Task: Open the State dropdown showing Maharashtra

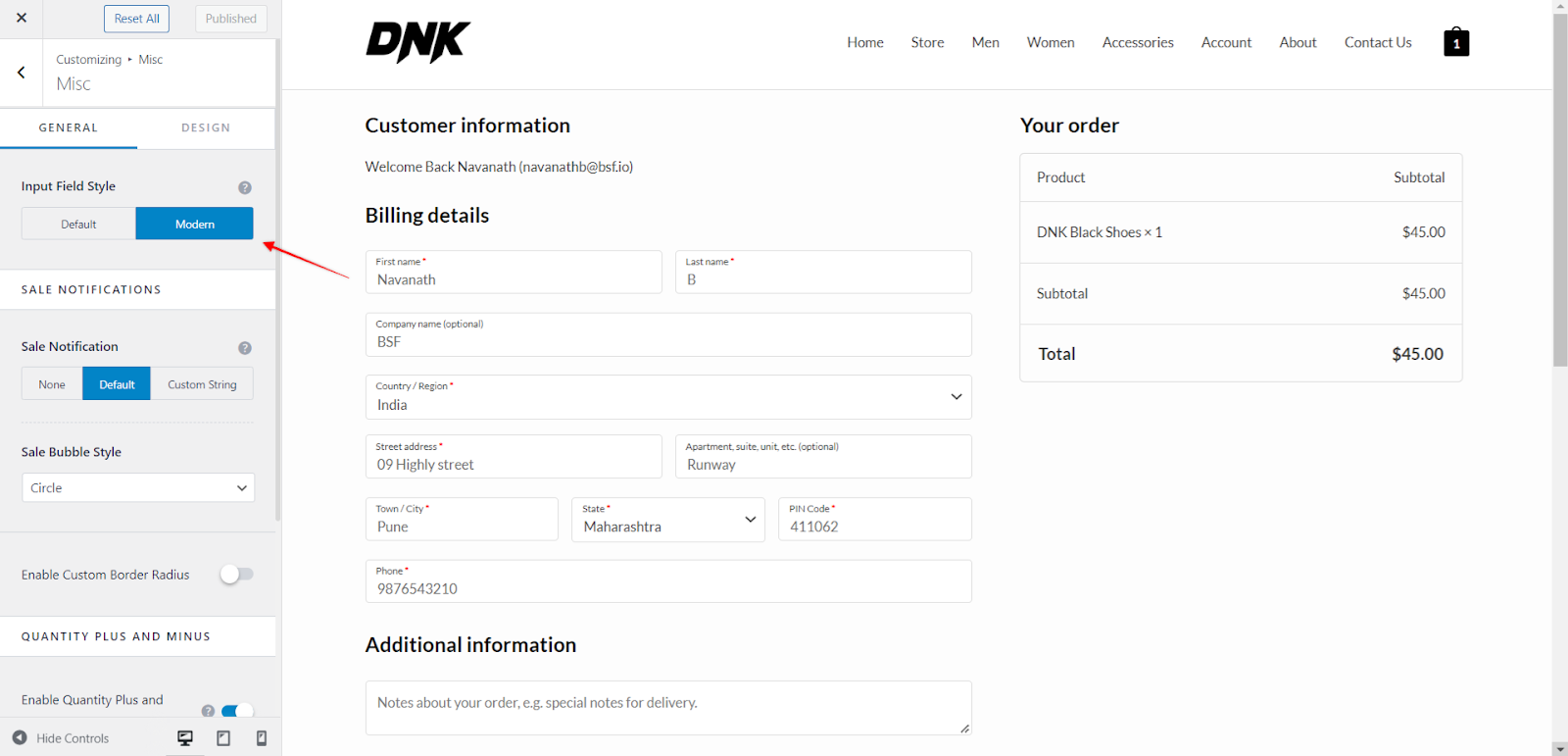Action: pyautogui.click(x=667, y=520)
